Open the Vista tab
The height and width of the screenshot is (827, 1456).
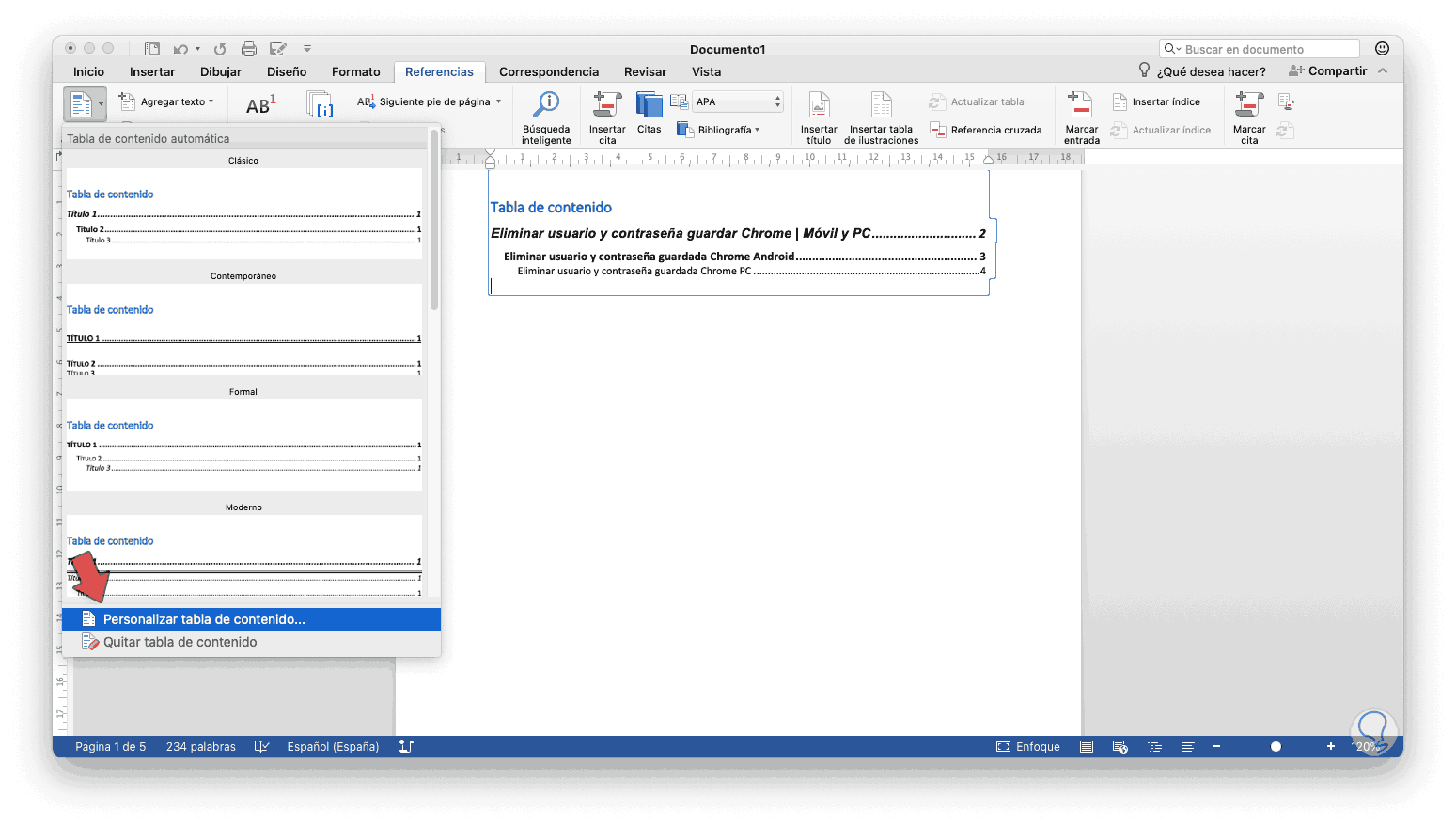coord(707,71)
